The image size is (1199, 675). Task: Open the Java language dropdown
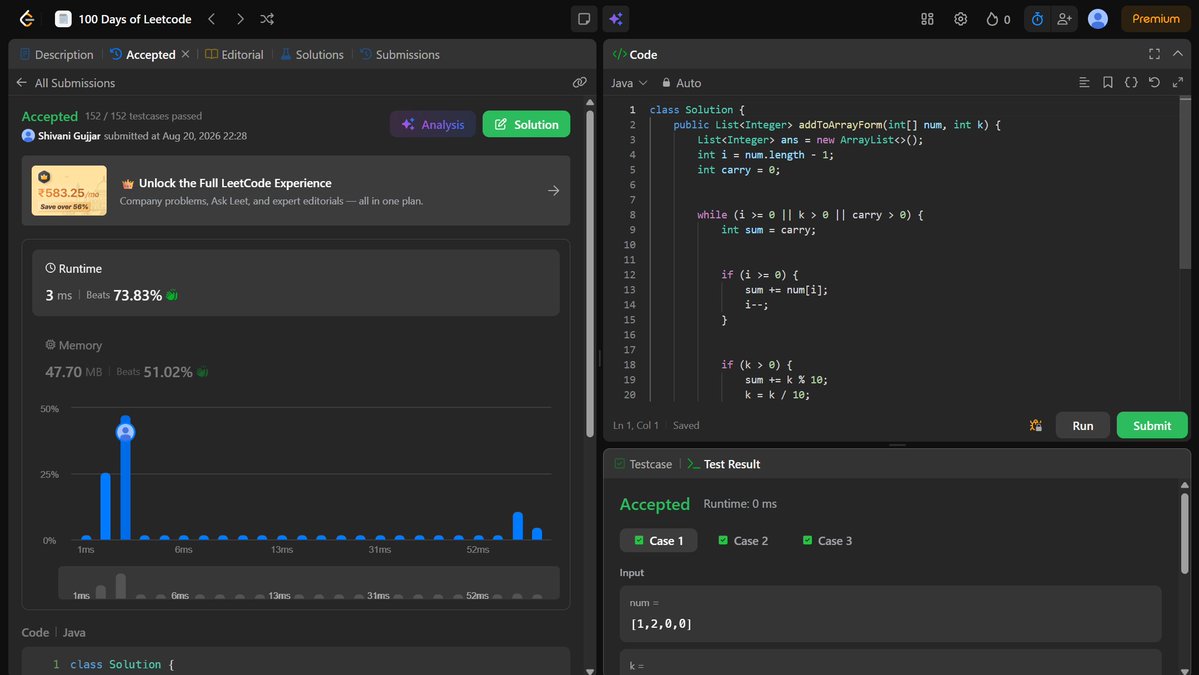tap(629, 83)
